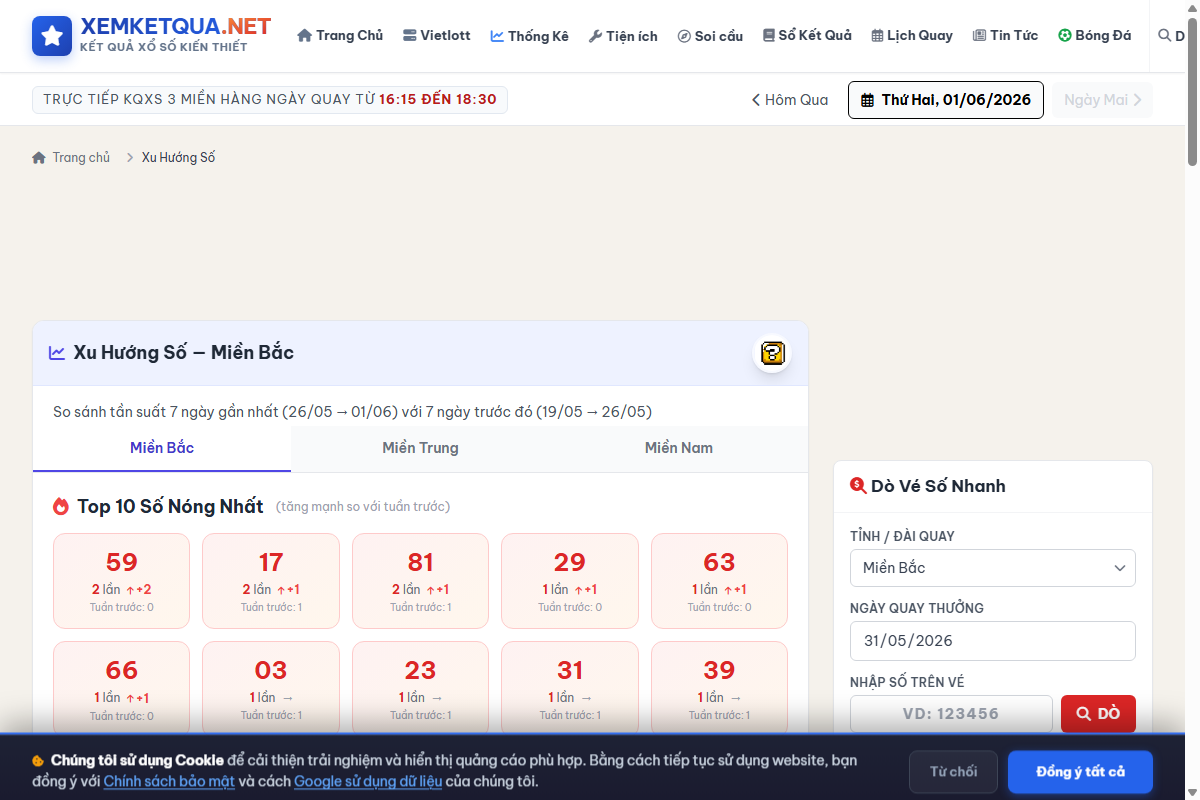Click the red DÒ search button
The height and width of the screenshot is (800, 1200).
(x=1098, y=714)
